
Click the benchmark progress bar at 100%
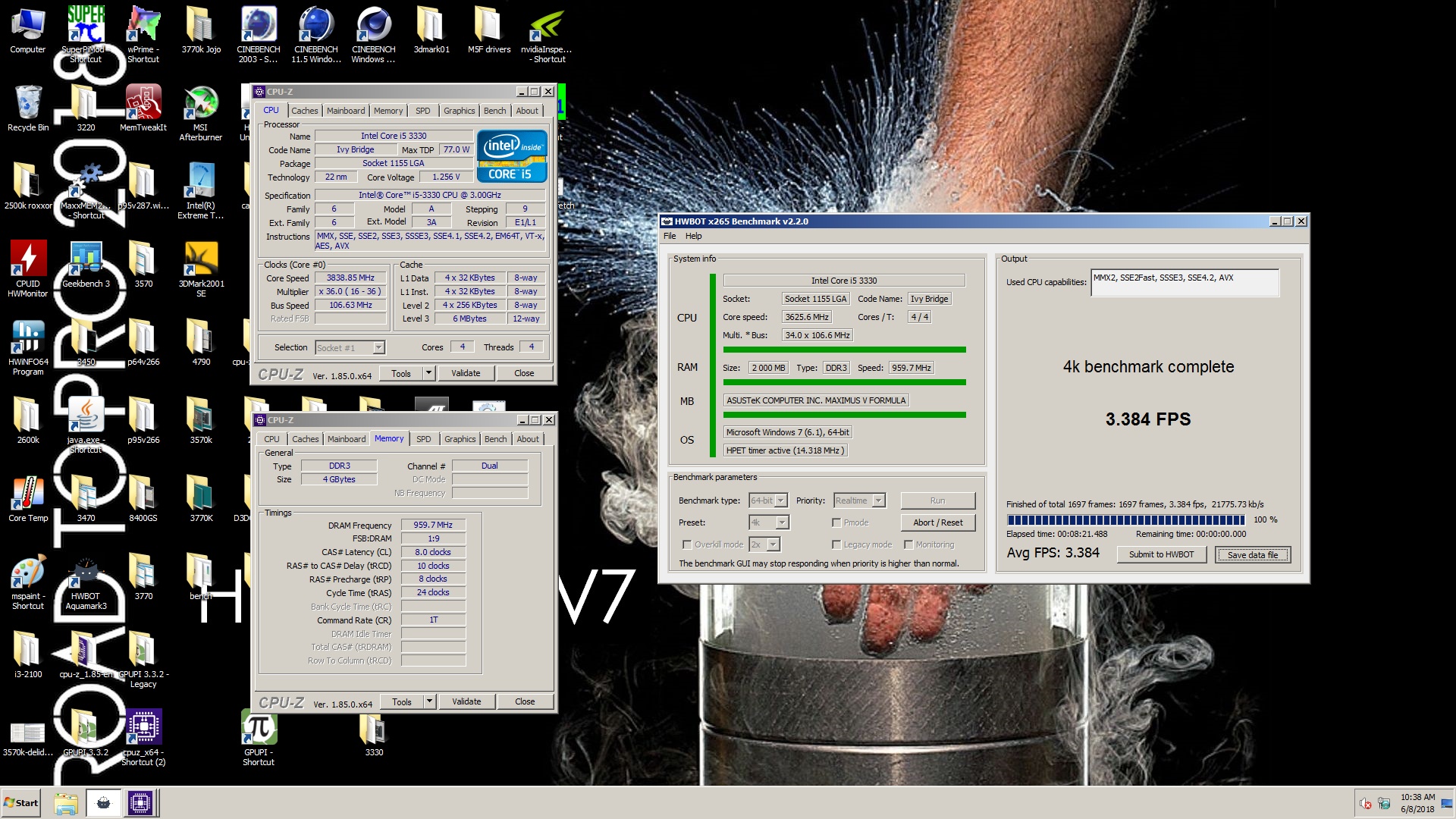(1126, 519)
